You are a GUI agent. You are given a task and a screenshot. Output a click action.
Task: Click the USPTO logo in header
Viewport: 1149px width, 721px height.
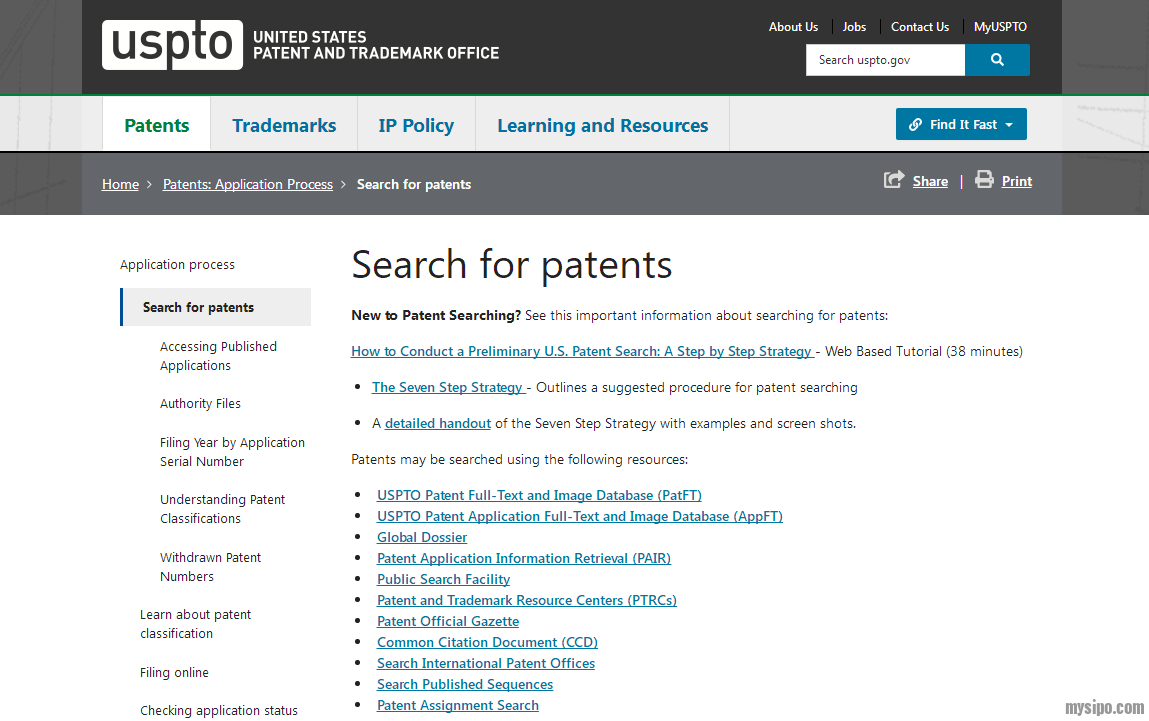pos(172,45)
